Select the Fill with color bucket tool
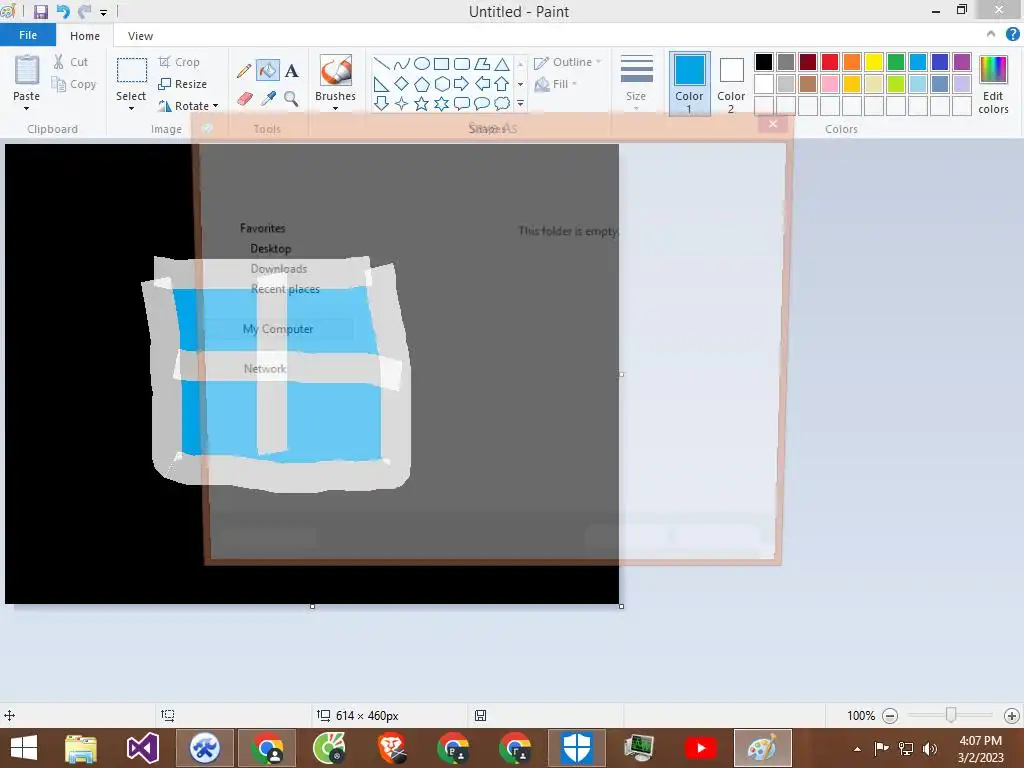The image size is (1024, 768). coord(268,71)
